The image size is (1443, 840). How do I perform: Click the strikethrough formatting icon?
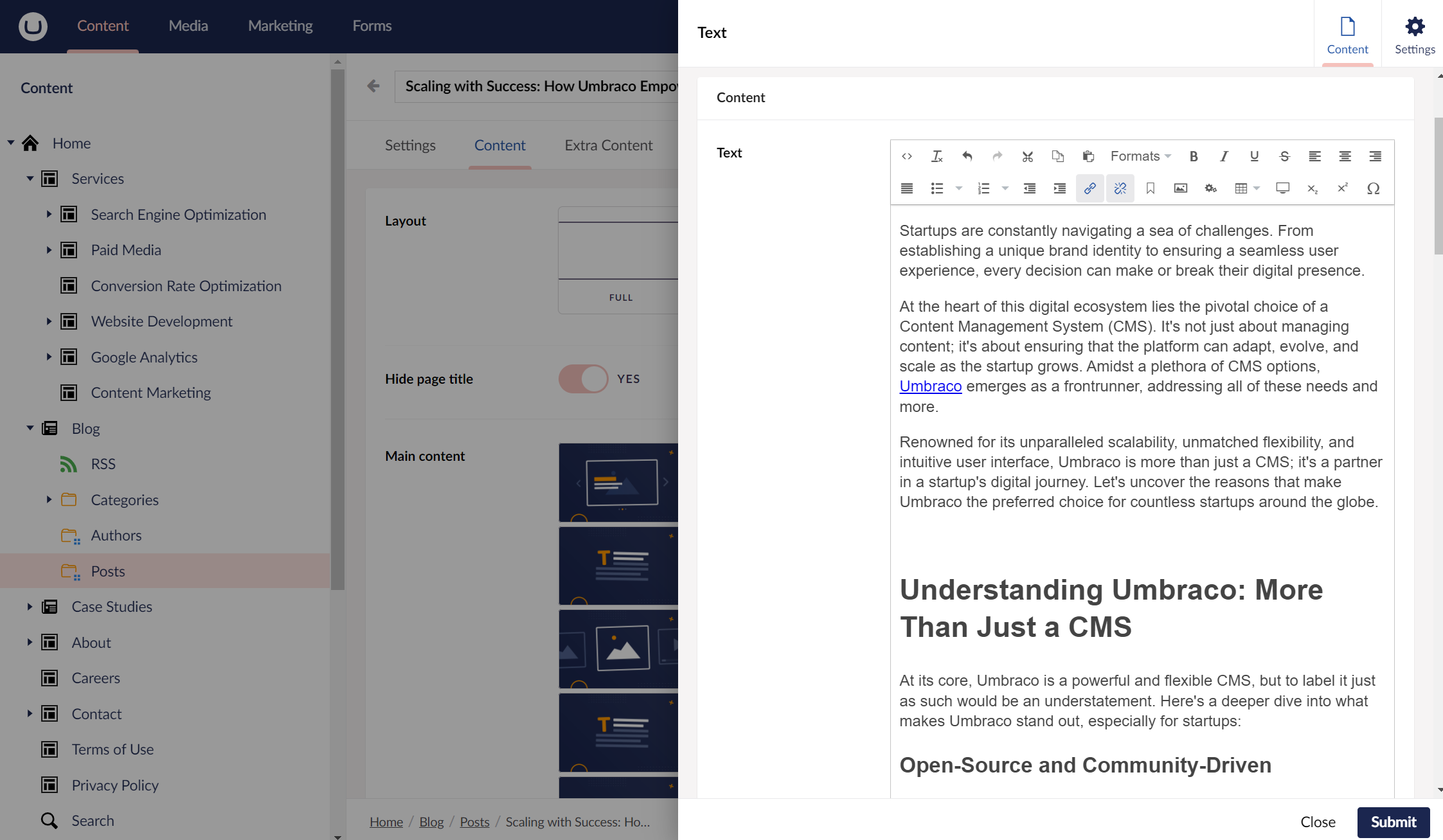point(1284,156)
